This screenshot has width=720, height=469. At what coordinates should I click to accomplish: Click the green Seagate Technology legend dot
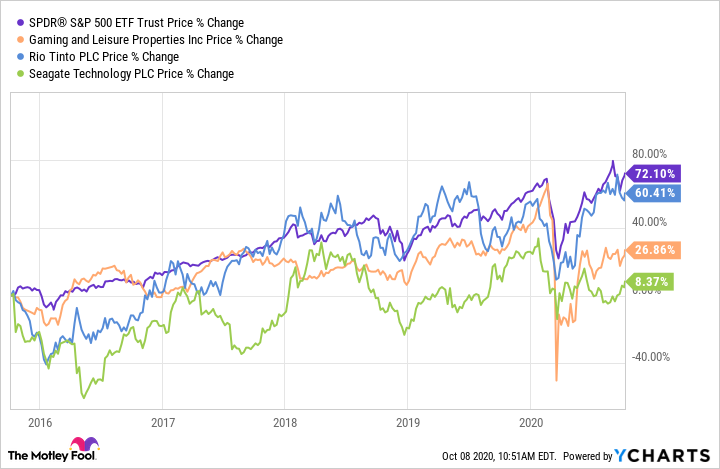click(12, 74)
